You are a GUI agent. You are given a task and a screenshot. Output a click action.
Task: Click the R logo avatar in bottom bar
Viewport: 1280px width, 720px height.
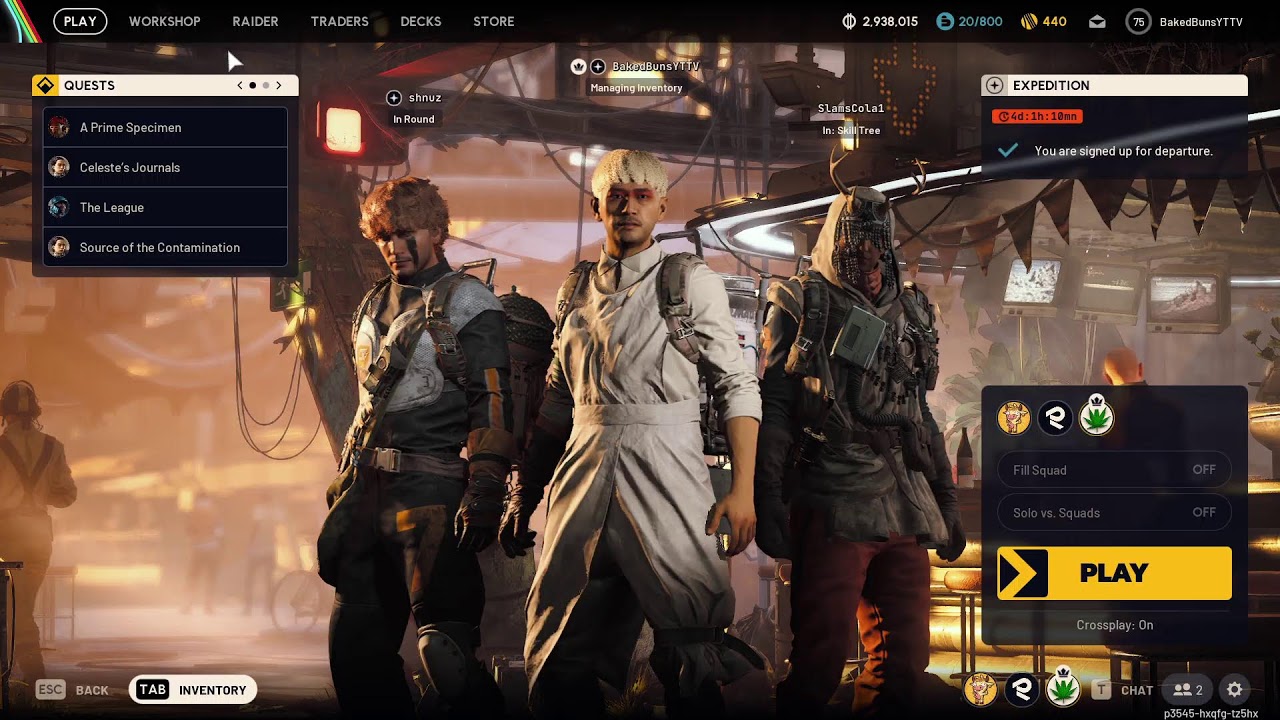(x=1021, y=689)
